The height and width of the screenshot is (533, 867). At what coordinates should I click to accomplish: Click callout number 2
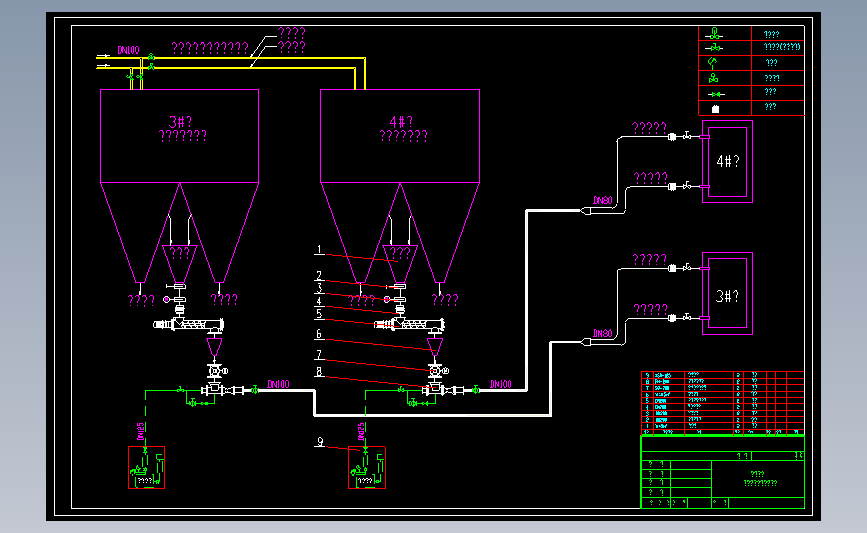(x=319, y=275)
